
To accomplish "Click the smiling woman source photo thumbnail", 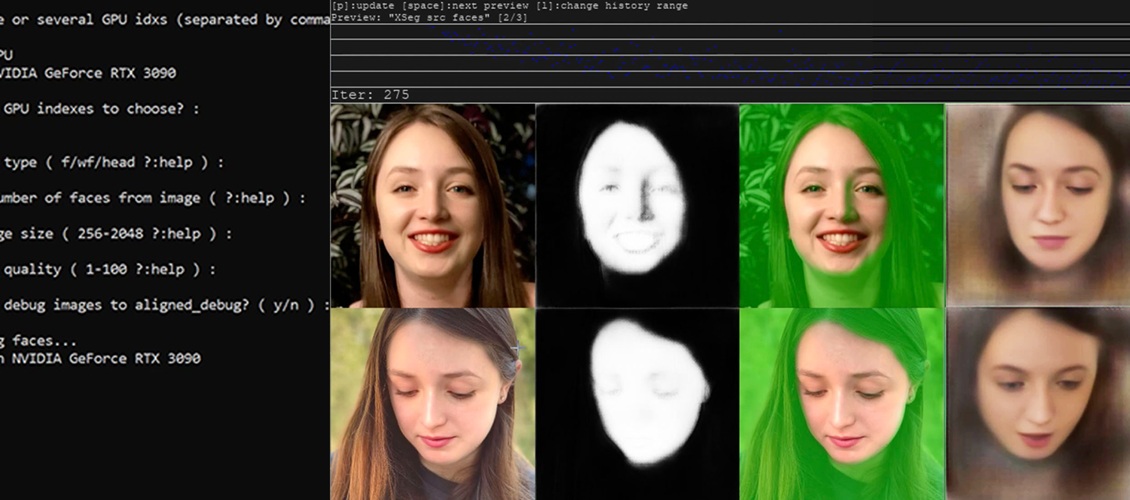I will tap(432, 205).
